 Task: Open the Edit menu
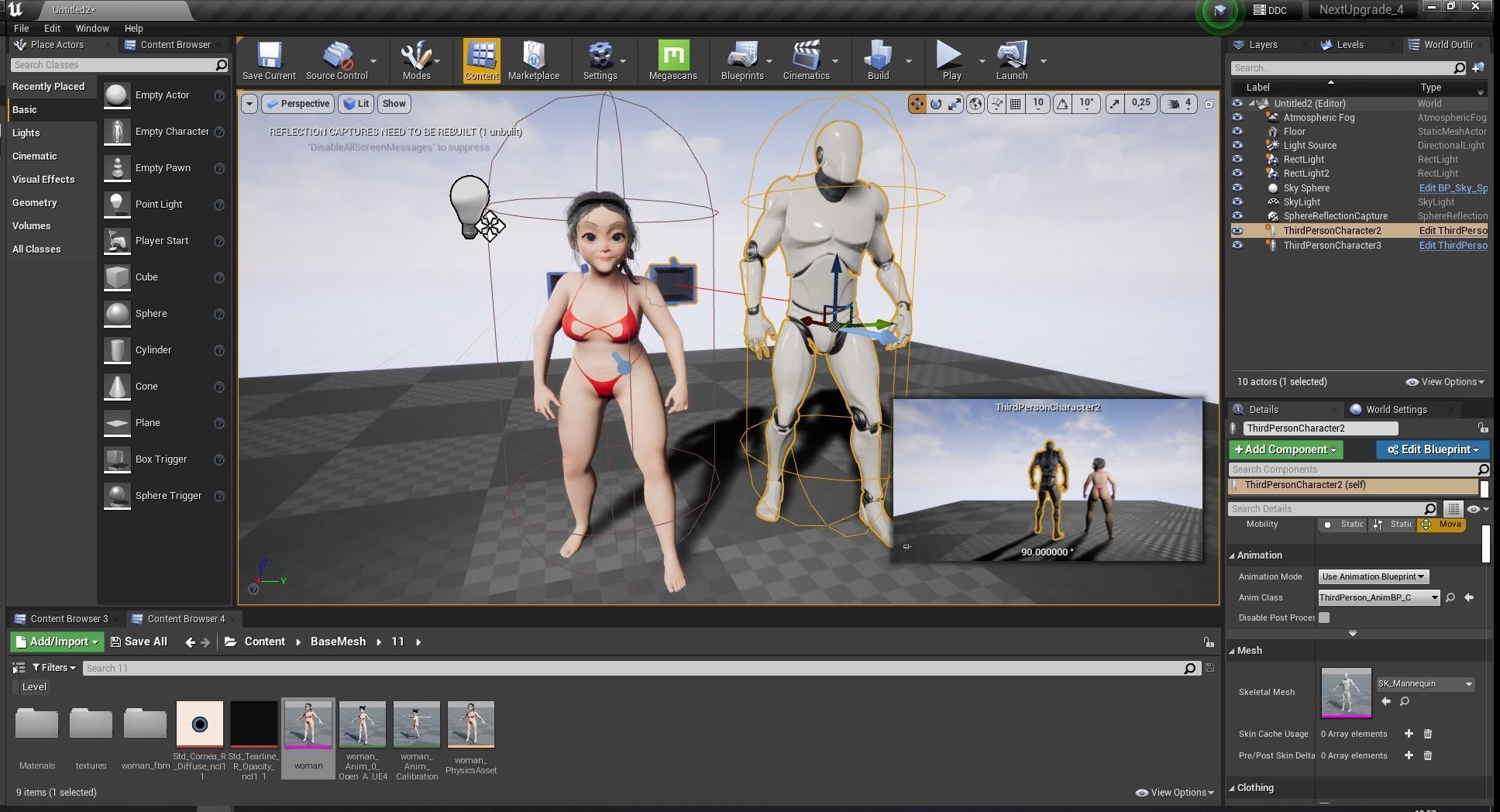click(x=52, y=28)
